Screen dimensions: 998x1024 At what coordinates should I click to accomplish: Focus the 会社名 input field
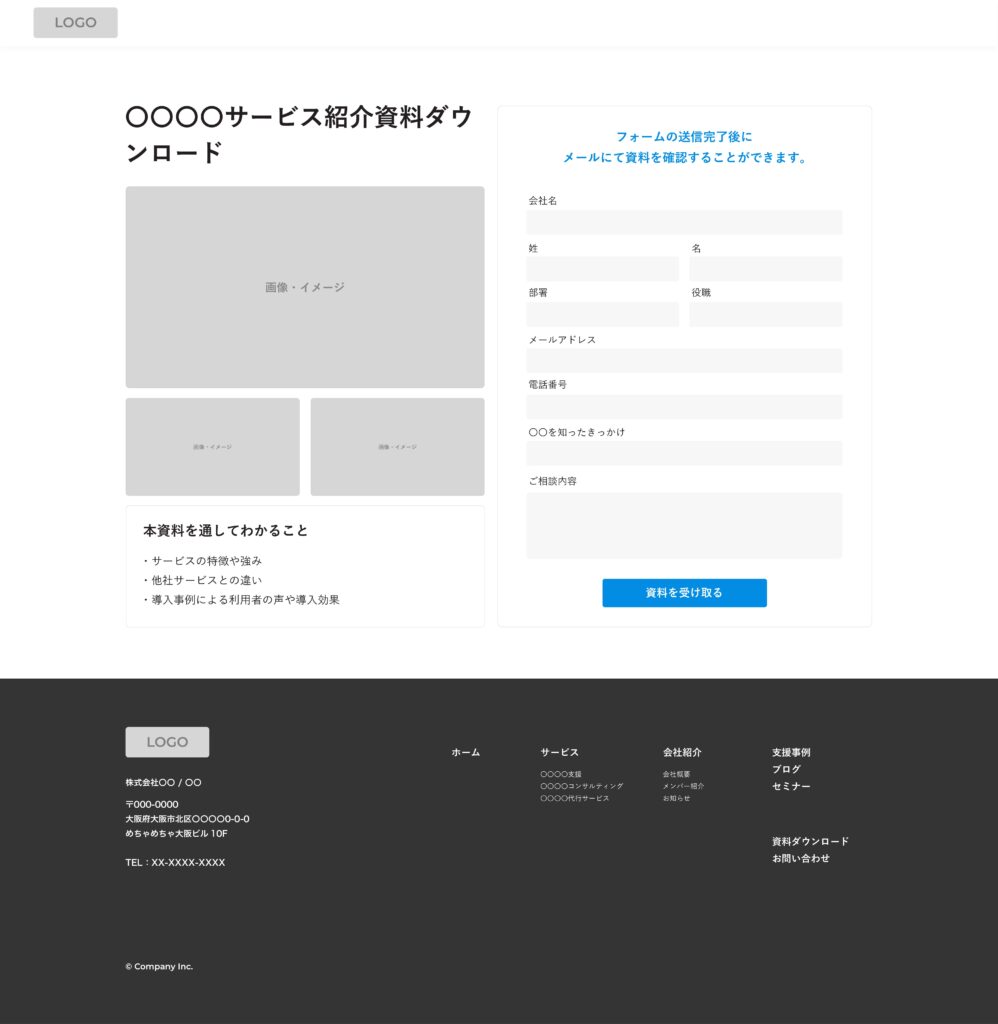pyautogui.click(x=684, y=222)
